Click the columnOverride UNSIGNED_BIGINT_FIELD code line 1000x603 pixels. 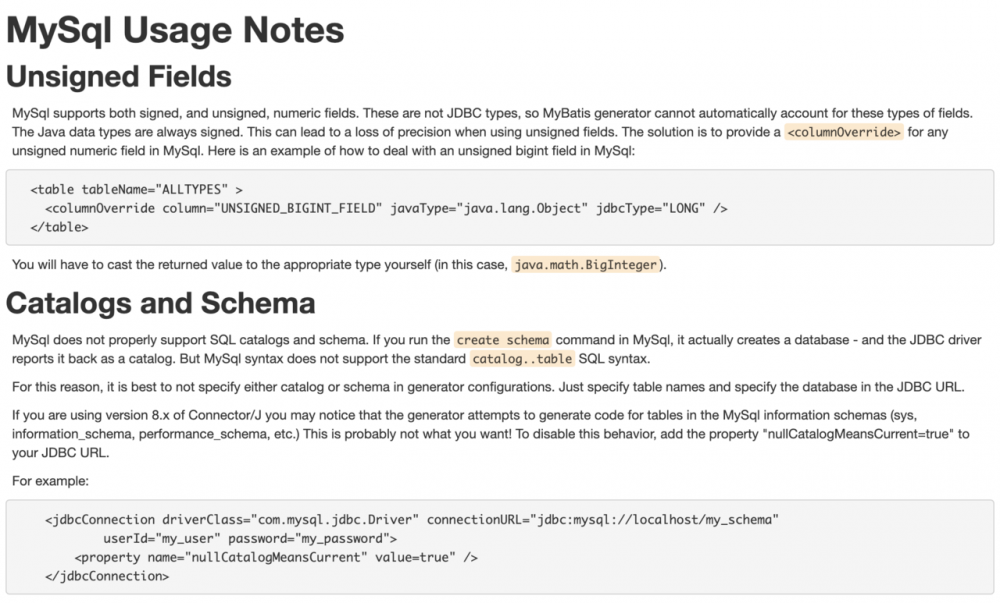coord(386,208)
